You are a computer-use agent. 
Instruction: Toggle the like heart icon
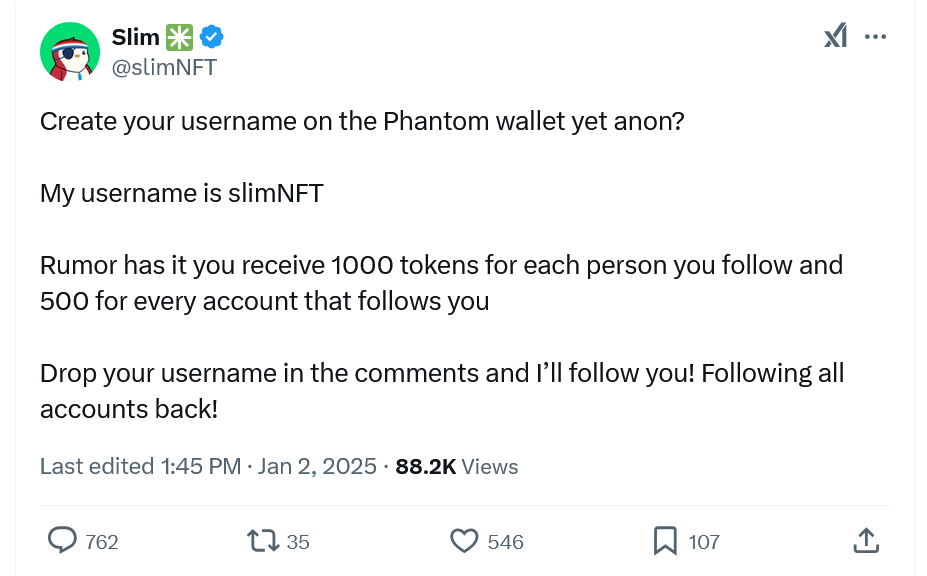pyautogui.click(x=463, y=541)
